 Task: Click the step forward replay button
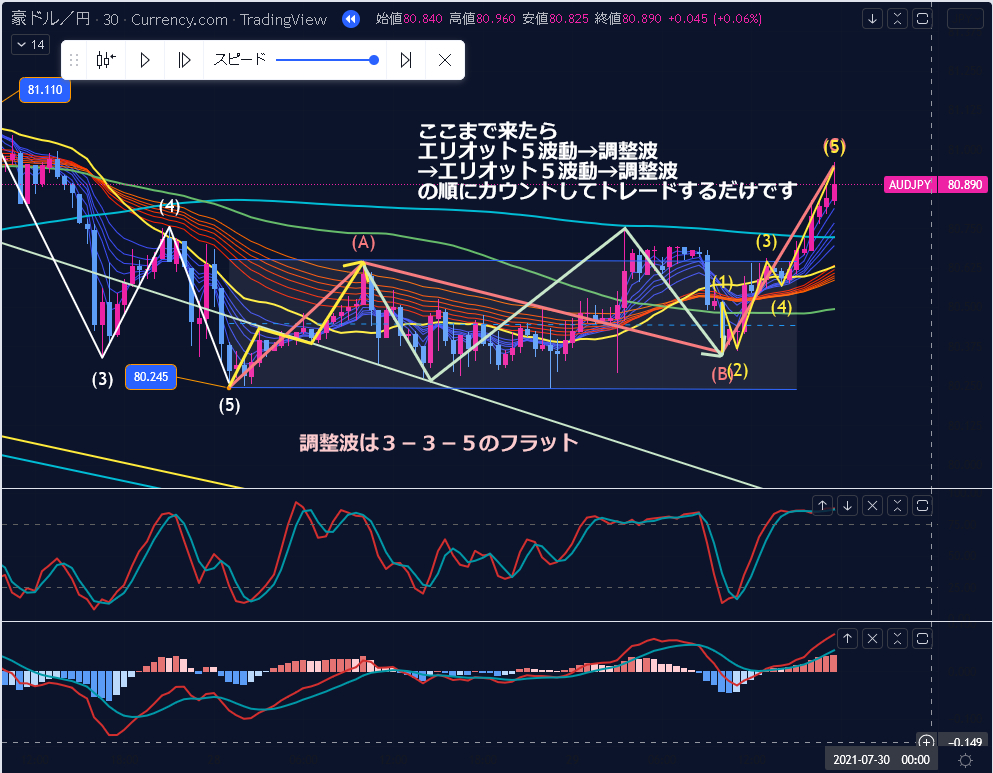click(x=184, y=60)
